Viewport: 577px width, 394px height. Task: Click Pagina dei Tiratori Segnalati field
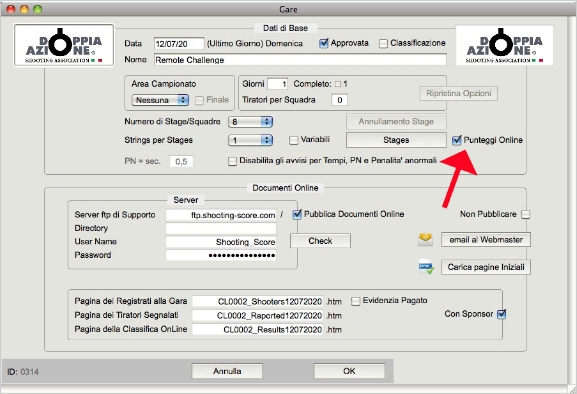tap(258, 315)
